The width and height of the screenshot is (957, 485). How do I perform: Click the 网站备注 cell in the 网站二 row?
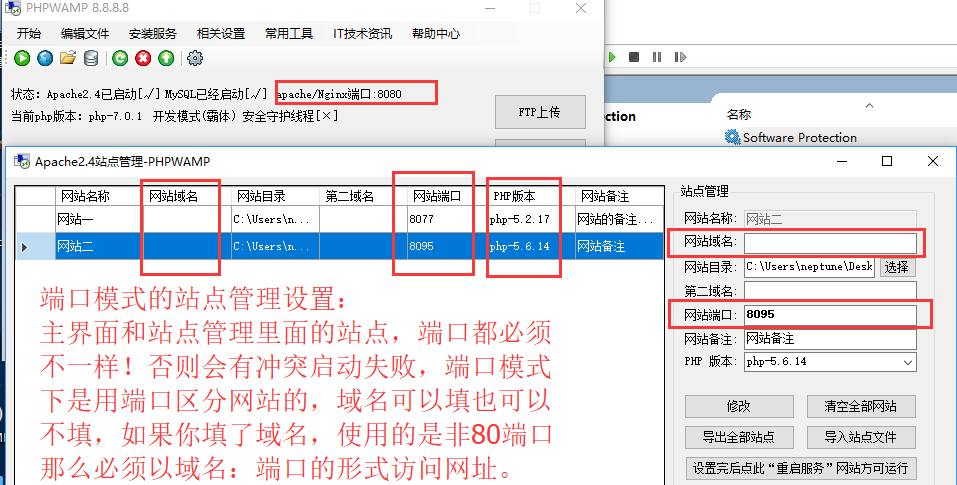(619, 246)
